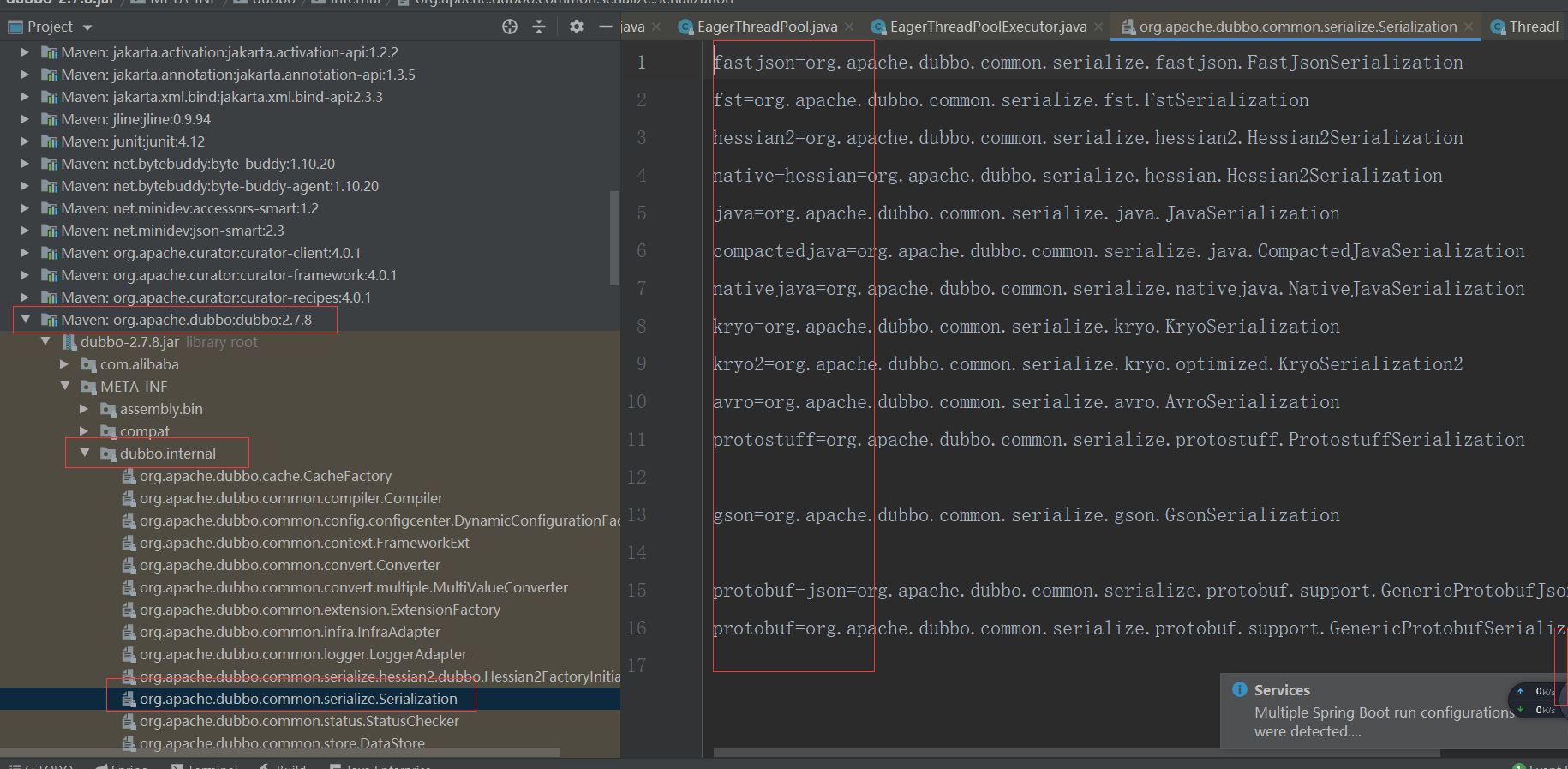1568x769 pixels.
Task: Select Maven curator-framework:4.0.1 row
Action: click(310, 275)
